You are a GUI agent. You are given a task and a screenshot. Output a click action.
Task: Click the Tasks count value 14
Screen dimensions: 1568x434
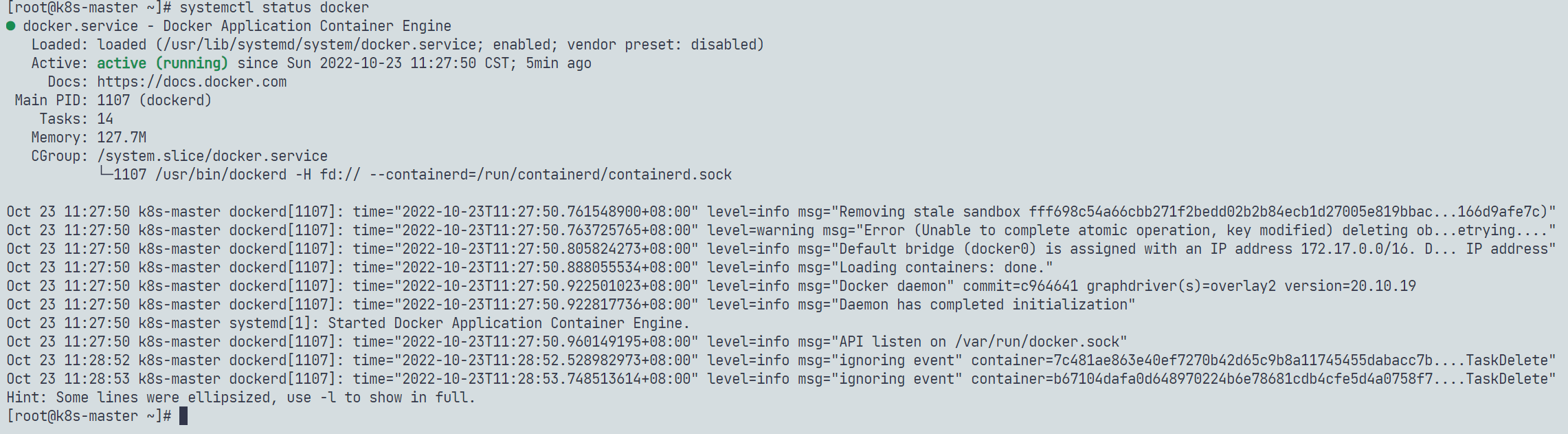point(105,119)
